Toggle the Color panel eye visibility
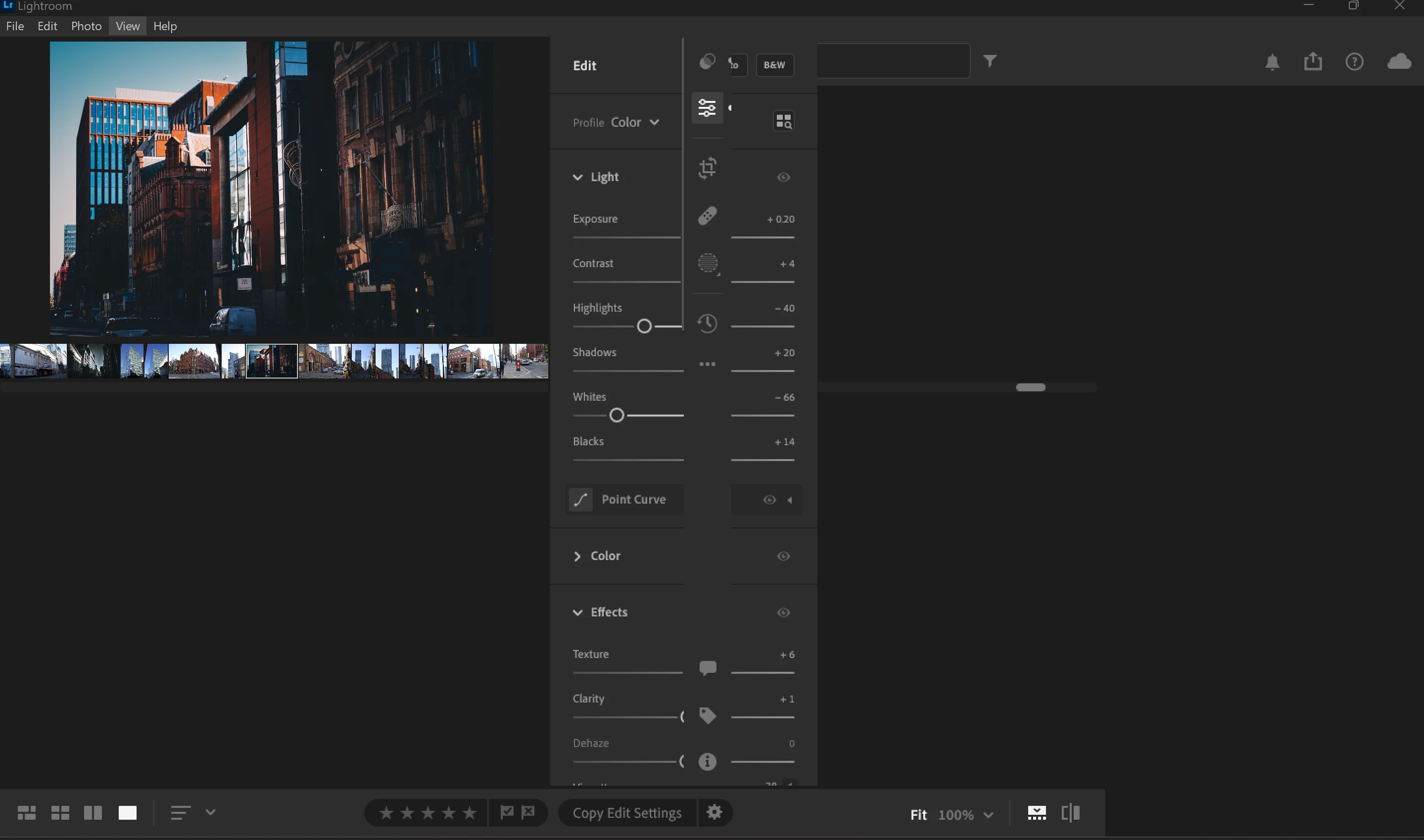The image size is (1424, 840). [783, 556]
